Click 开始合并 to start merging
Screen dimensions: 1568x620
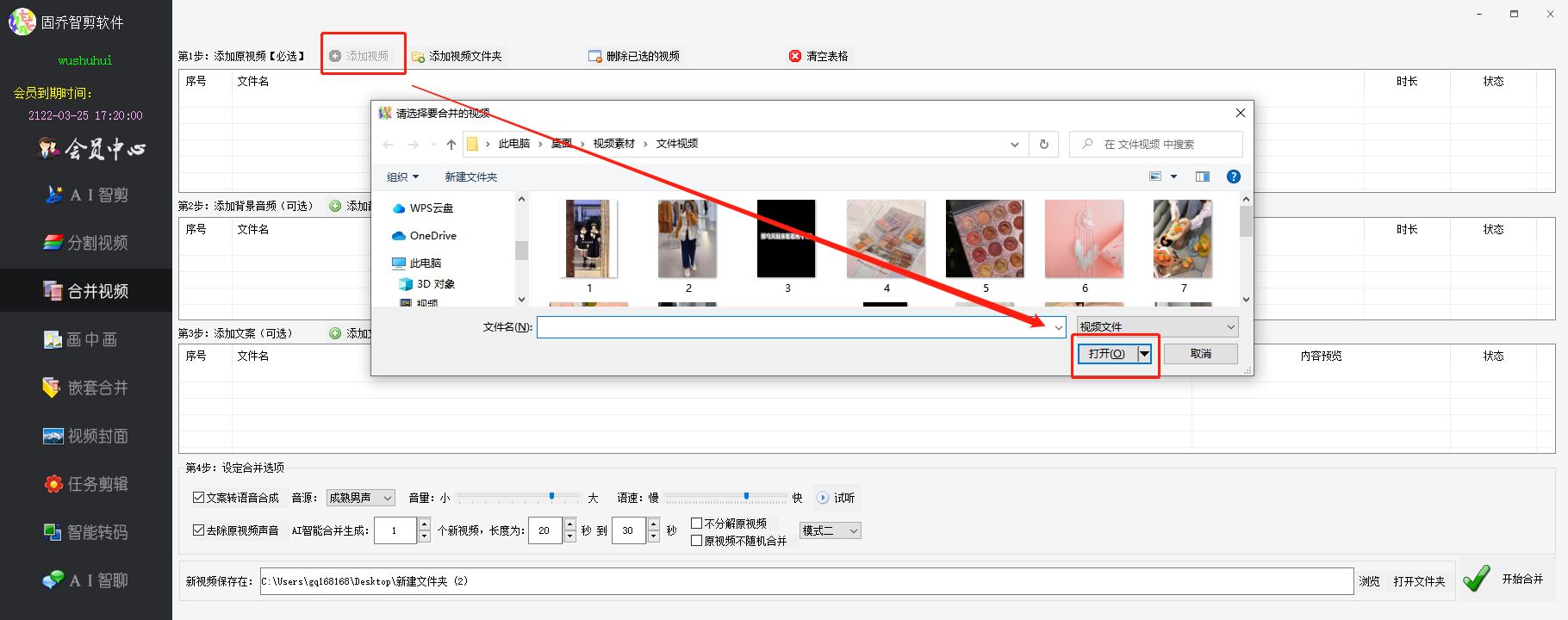(1505, 579)
